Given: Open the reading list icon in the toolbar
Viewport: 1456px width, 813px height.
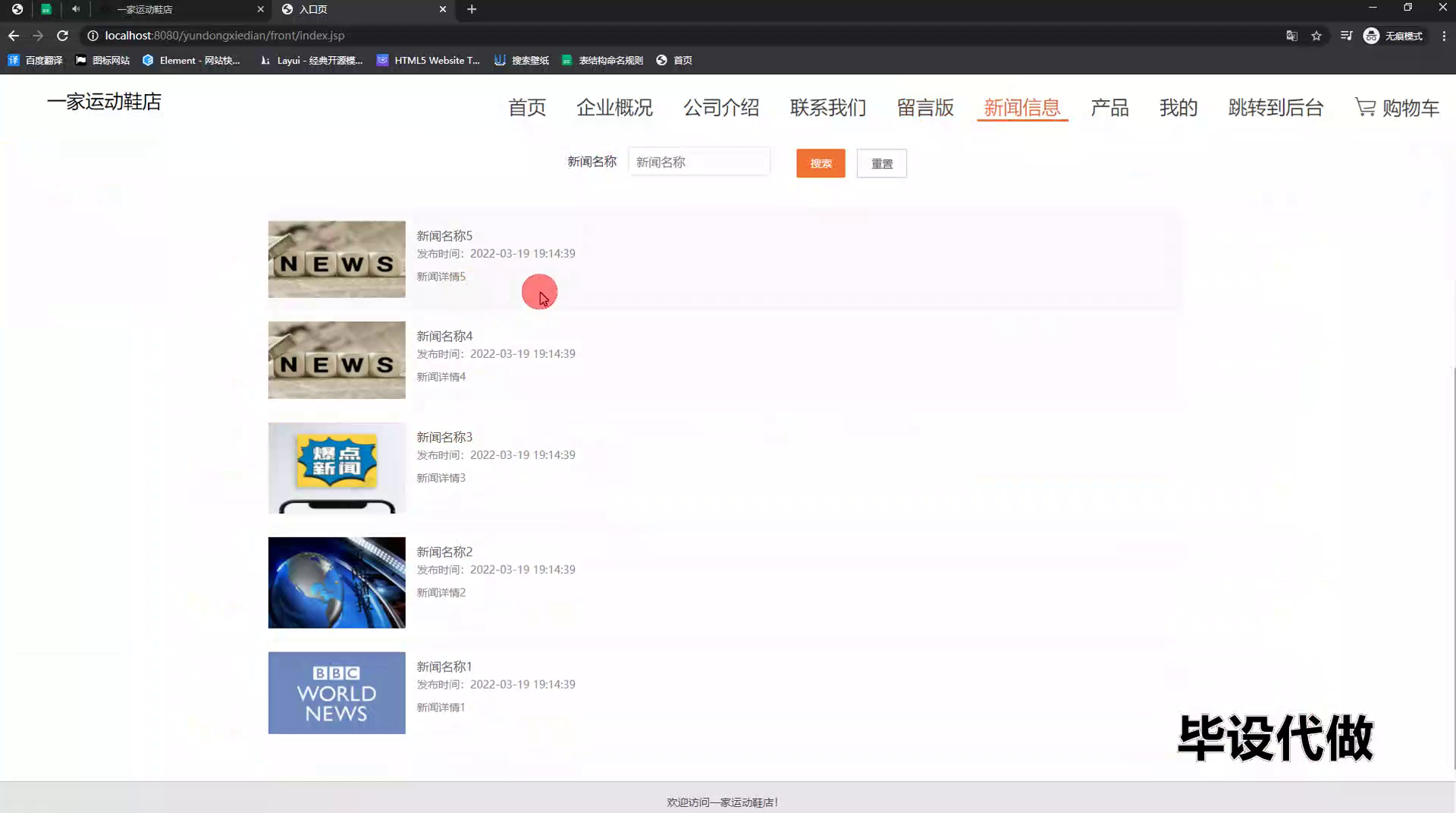Looking at the screenshot, I should point(1346,36).
